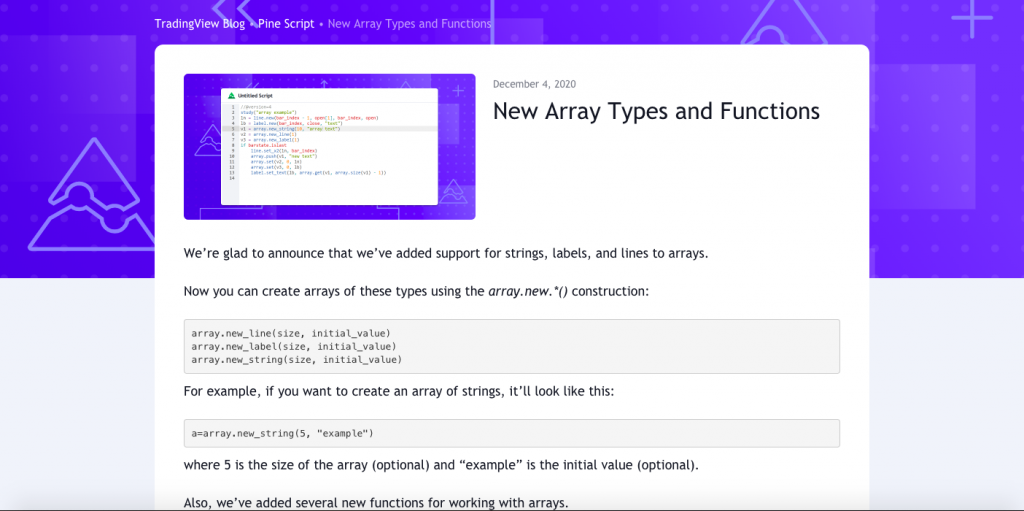Click the array.new_line(size, initial_value) code line
This screenshot has width=1024, height=511.
(291, 333)
